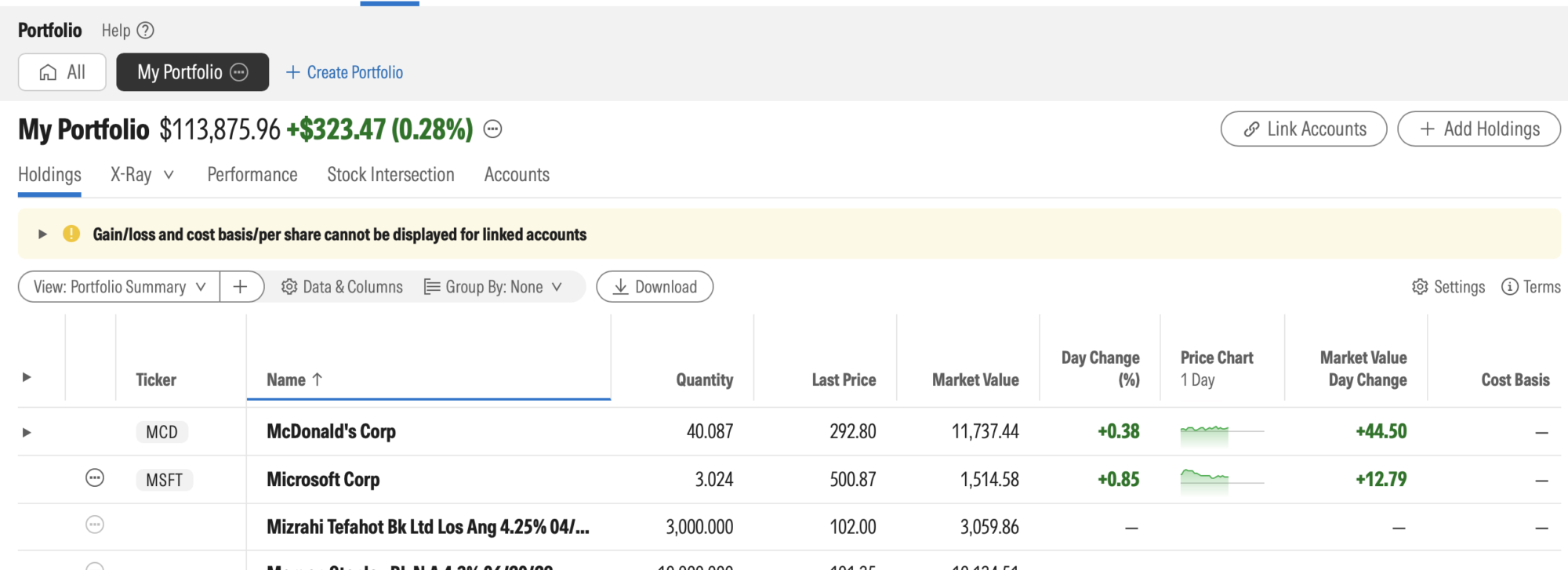Open Group By: None dropdown
The image size is (1568, 570).
tap(493, 287)
